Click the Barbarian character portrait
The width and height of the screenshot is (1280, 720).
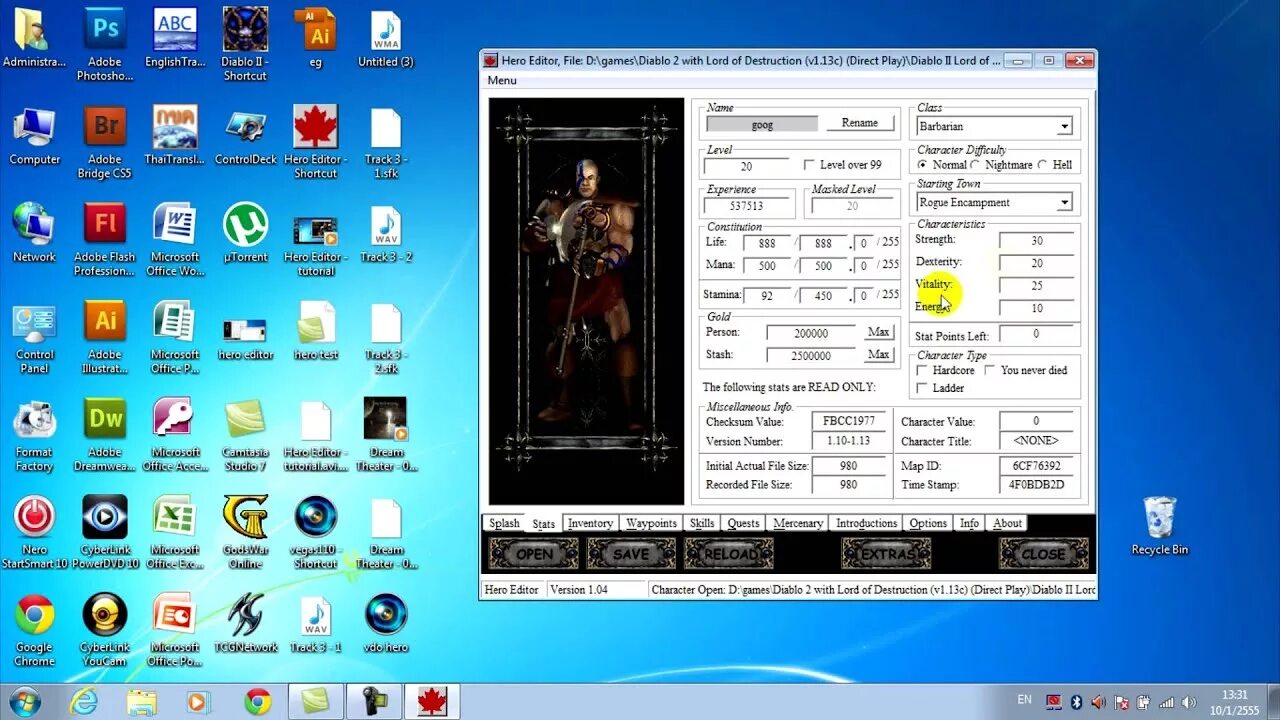point(586,301)
